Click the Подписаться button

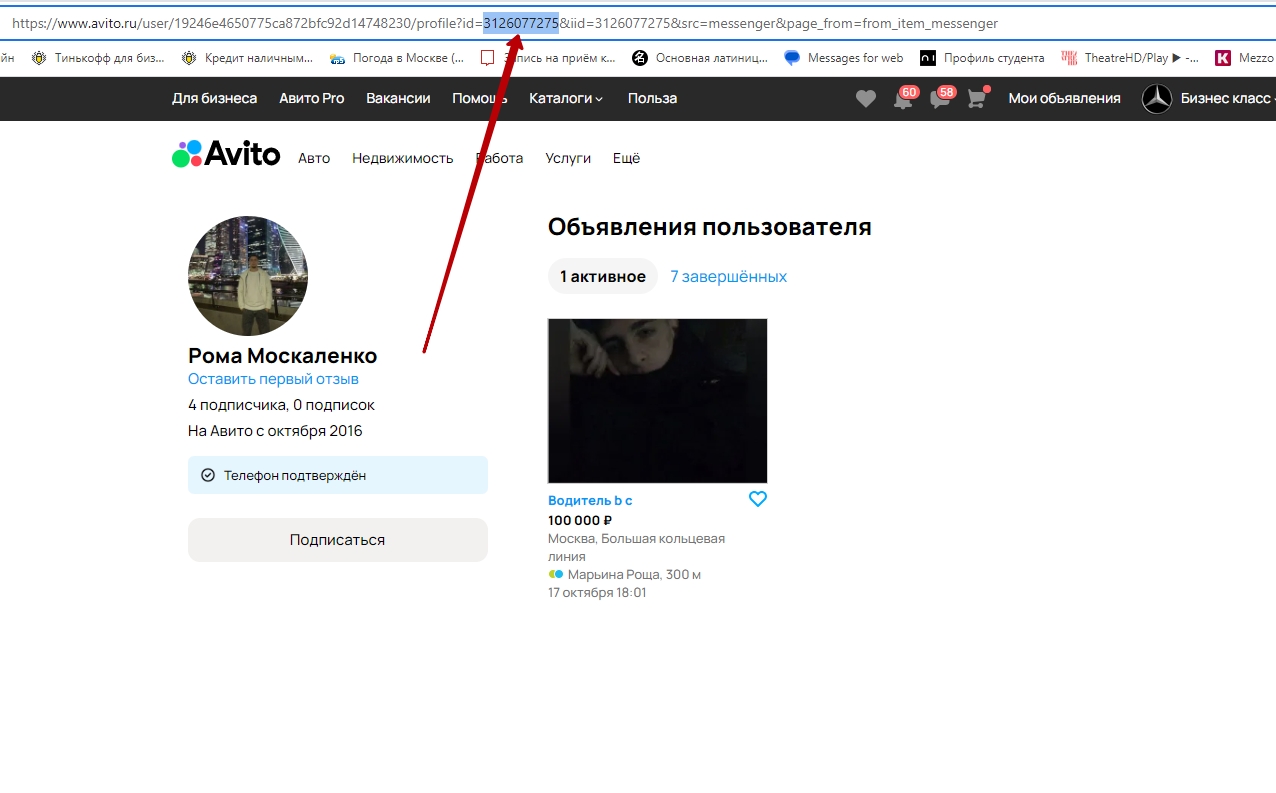(337, 540)
